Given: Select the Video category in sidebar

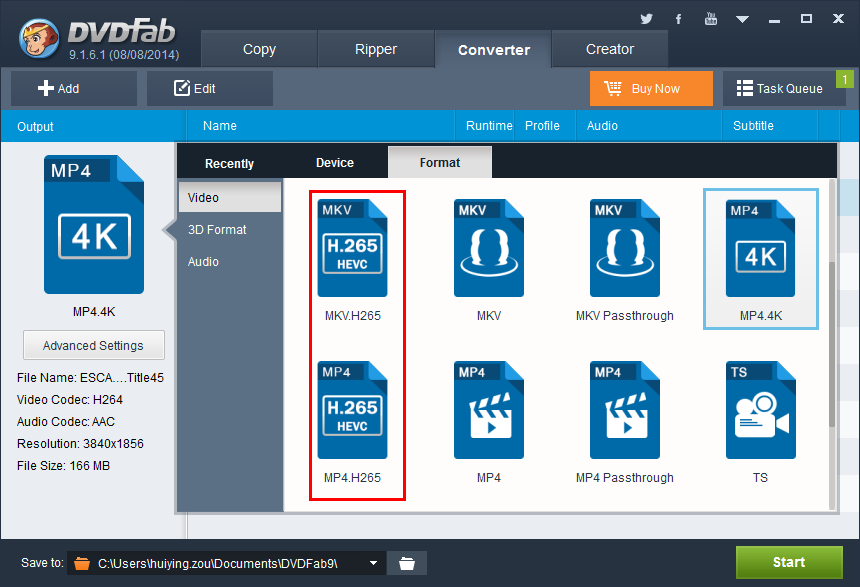Looking at the screenshot, I should click(x=230, y=197).
